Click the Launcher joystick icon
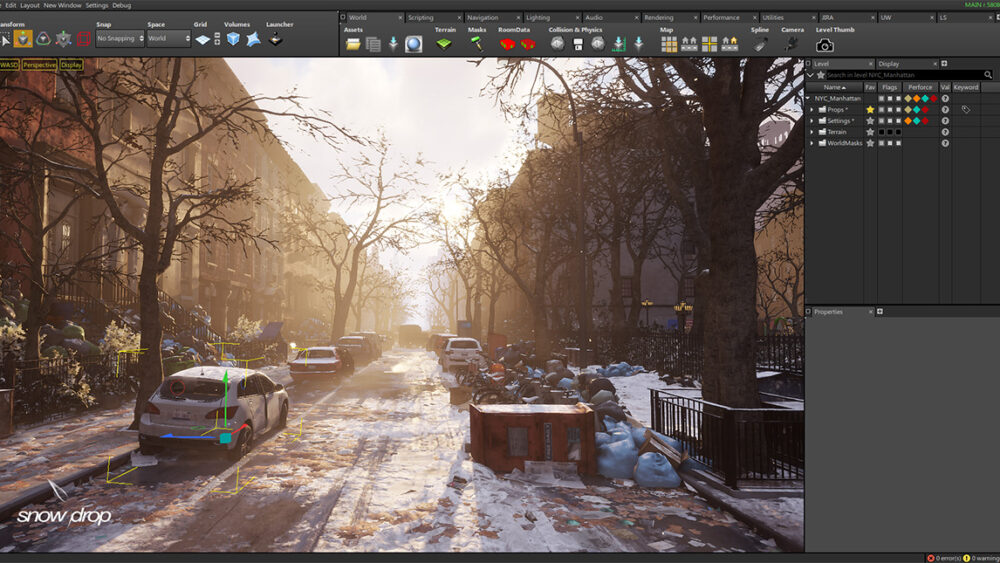 click(276, 40)
